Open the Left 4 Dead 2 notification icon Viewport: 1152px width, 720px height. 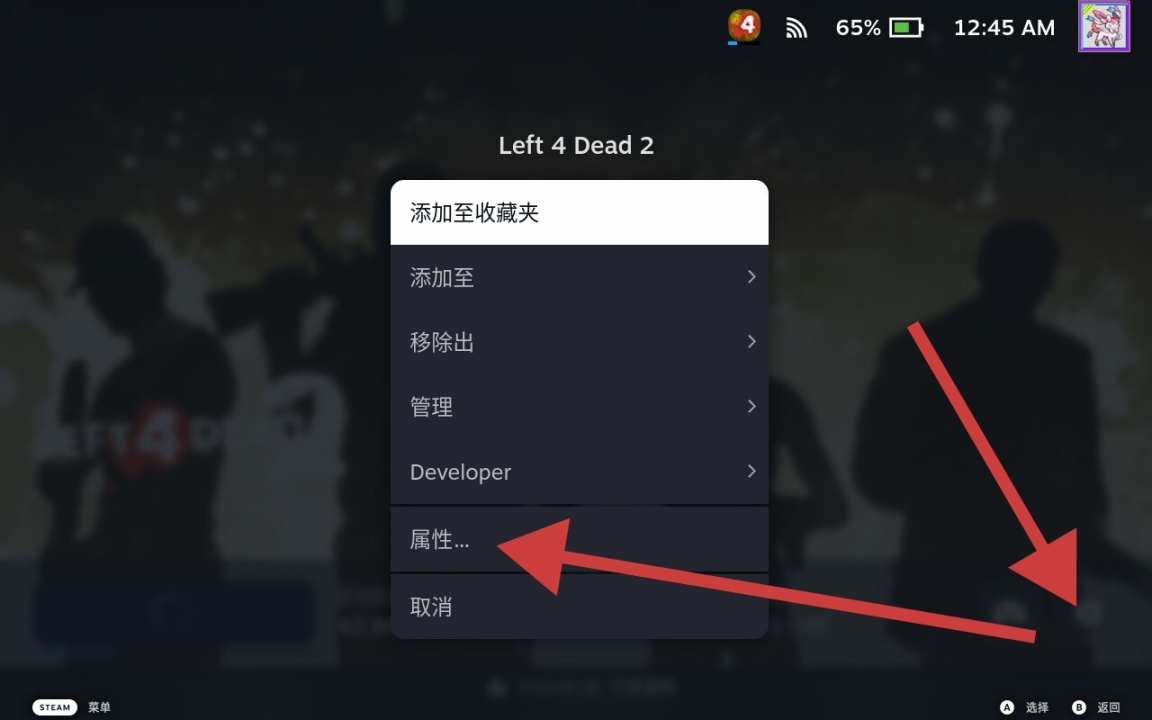[744, 26]
